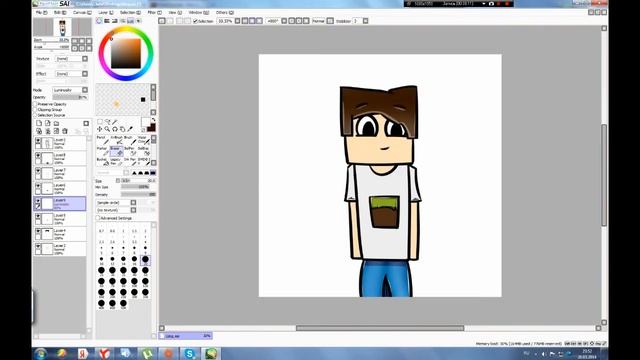The height and width of the screenshot is (360, 640).
Task: Select the WaterColor tool
Action: click(144, 140)
